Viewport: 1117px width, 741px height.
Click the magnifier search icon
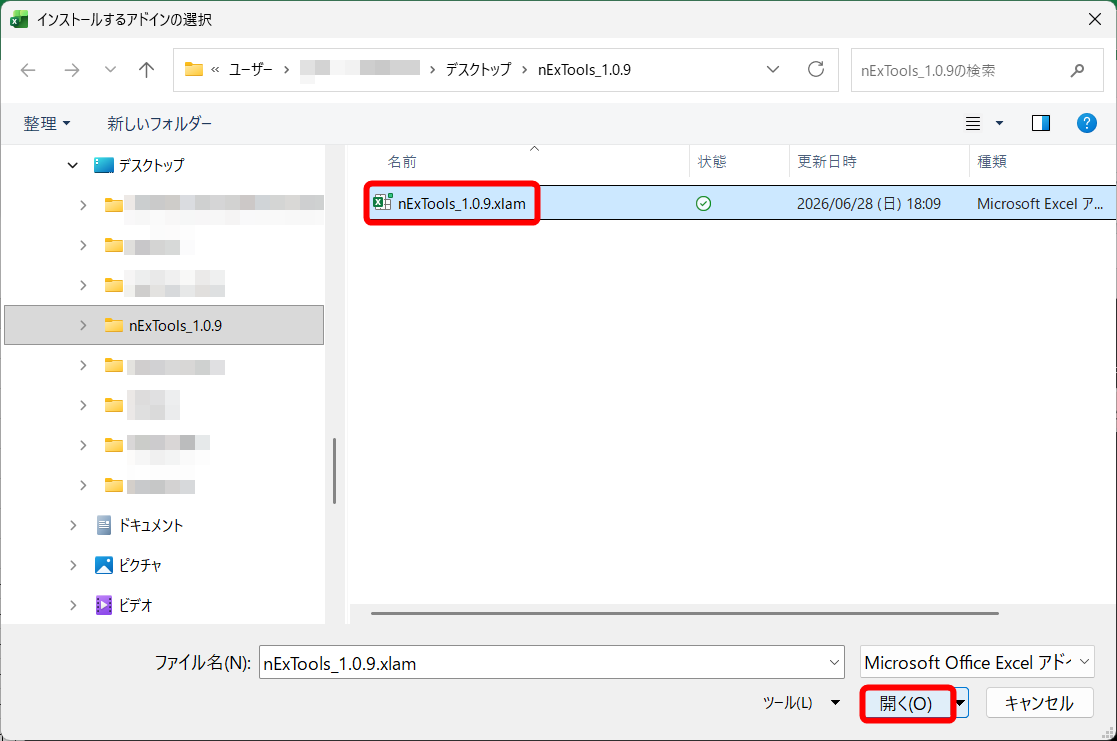pos(1077,70)
